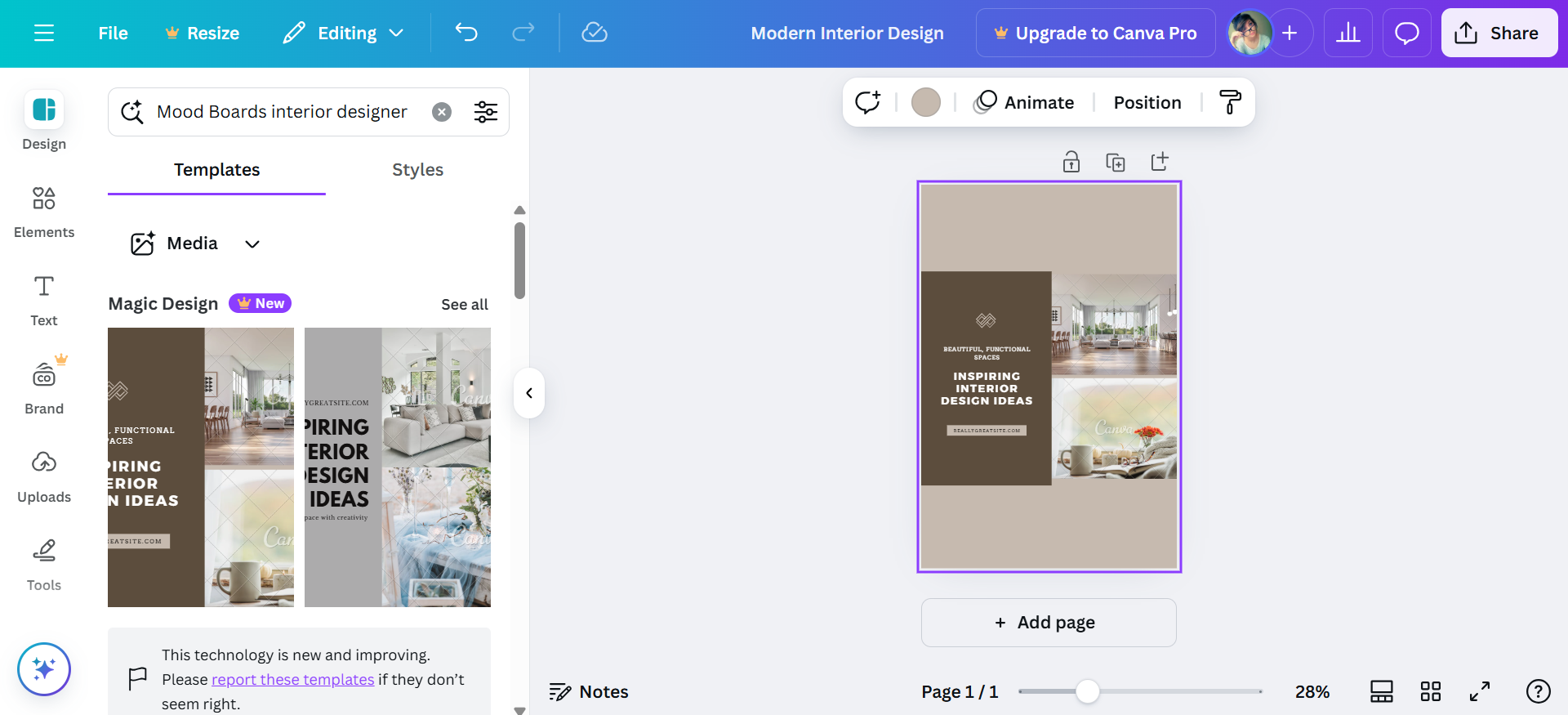This screenshot has height=715, width=1568.
Task: Click the Modern Interior Design title
Action: coord(847,33)
